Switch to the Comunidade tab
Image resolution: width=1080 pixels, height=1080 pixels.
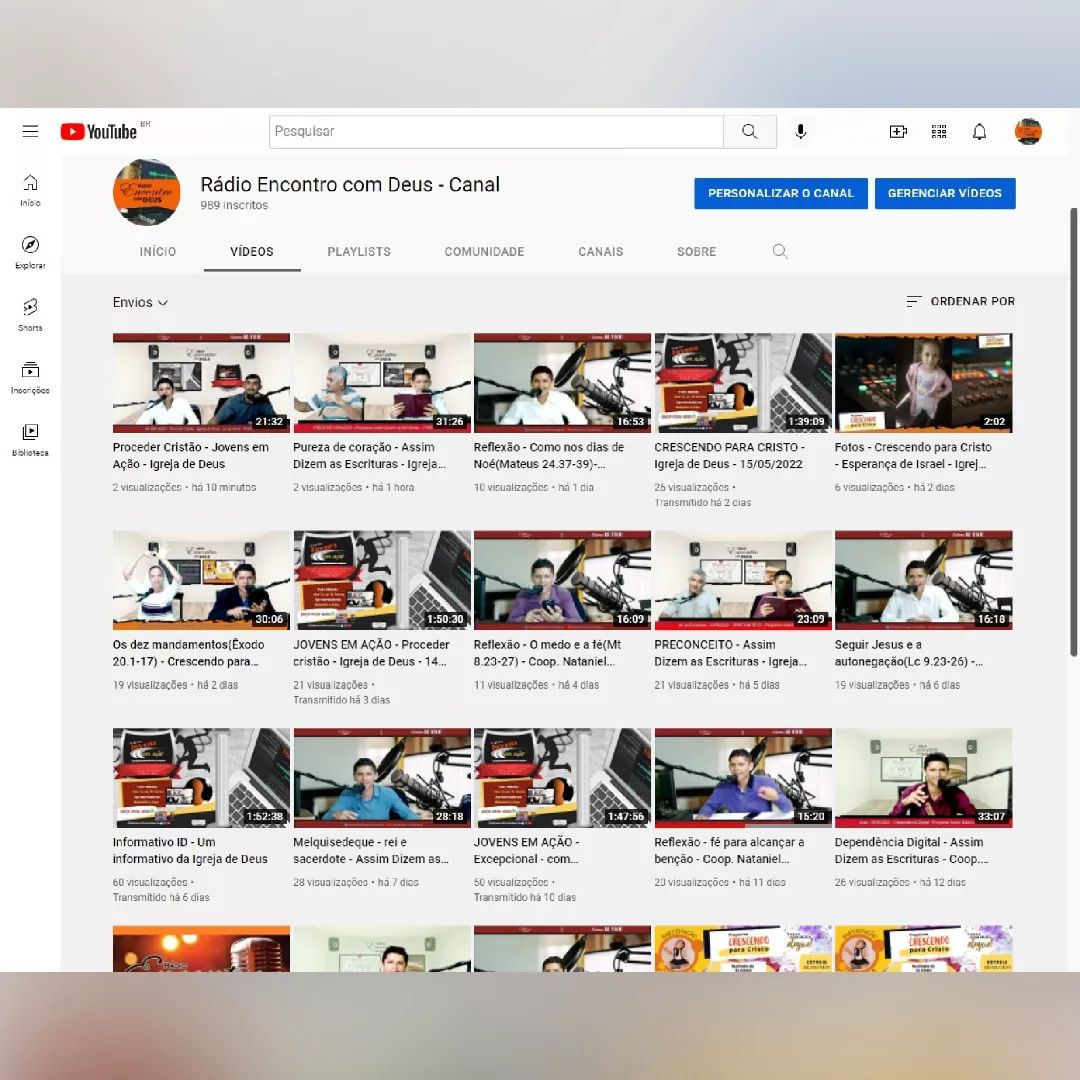[484, 252]
